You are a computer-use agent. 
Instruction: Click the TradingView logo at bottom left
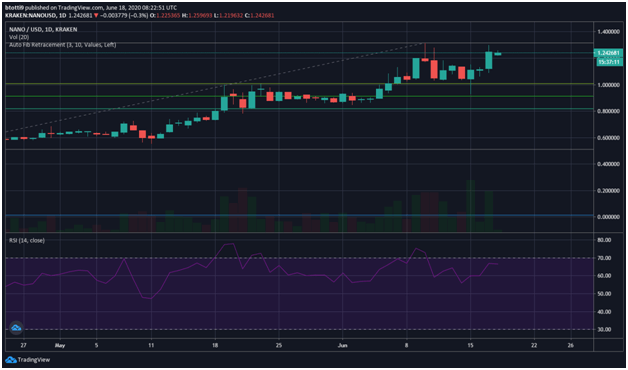(x=28, y=360)
